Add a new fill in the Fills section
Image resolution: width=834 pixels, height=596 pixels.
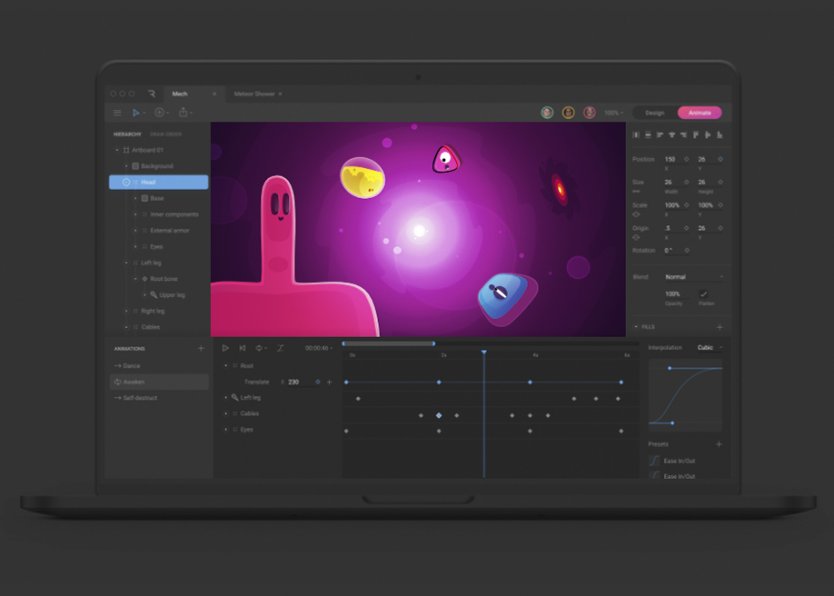(719, 327)
